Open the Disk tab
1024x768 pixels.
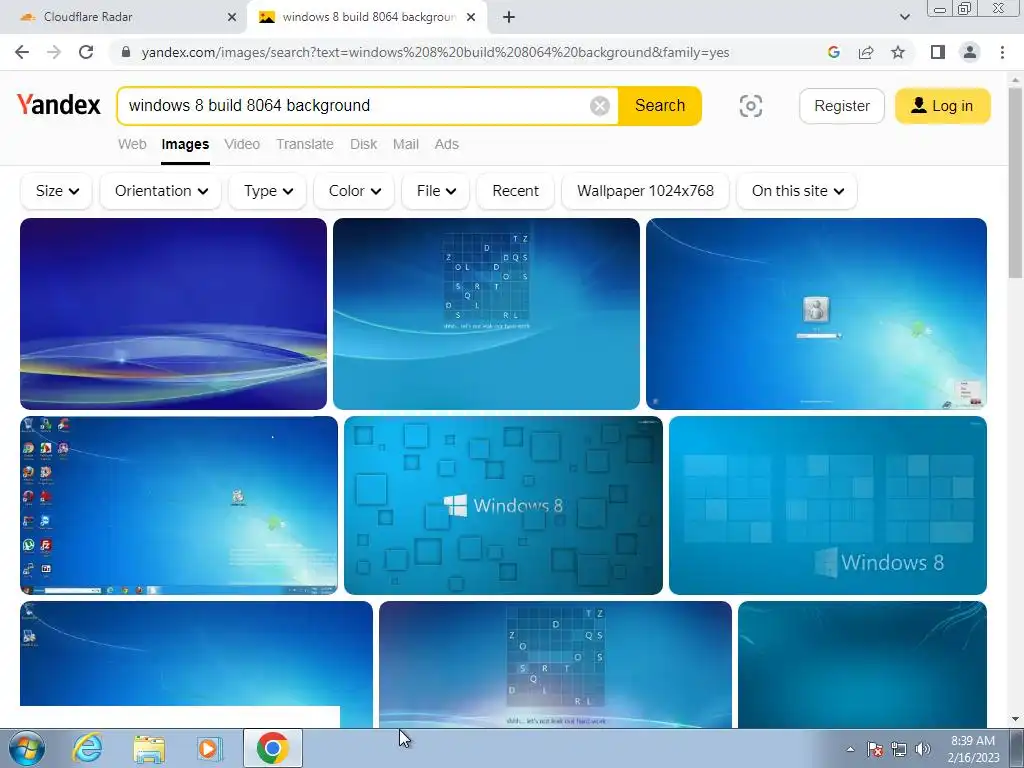click(x=364, y=144)
